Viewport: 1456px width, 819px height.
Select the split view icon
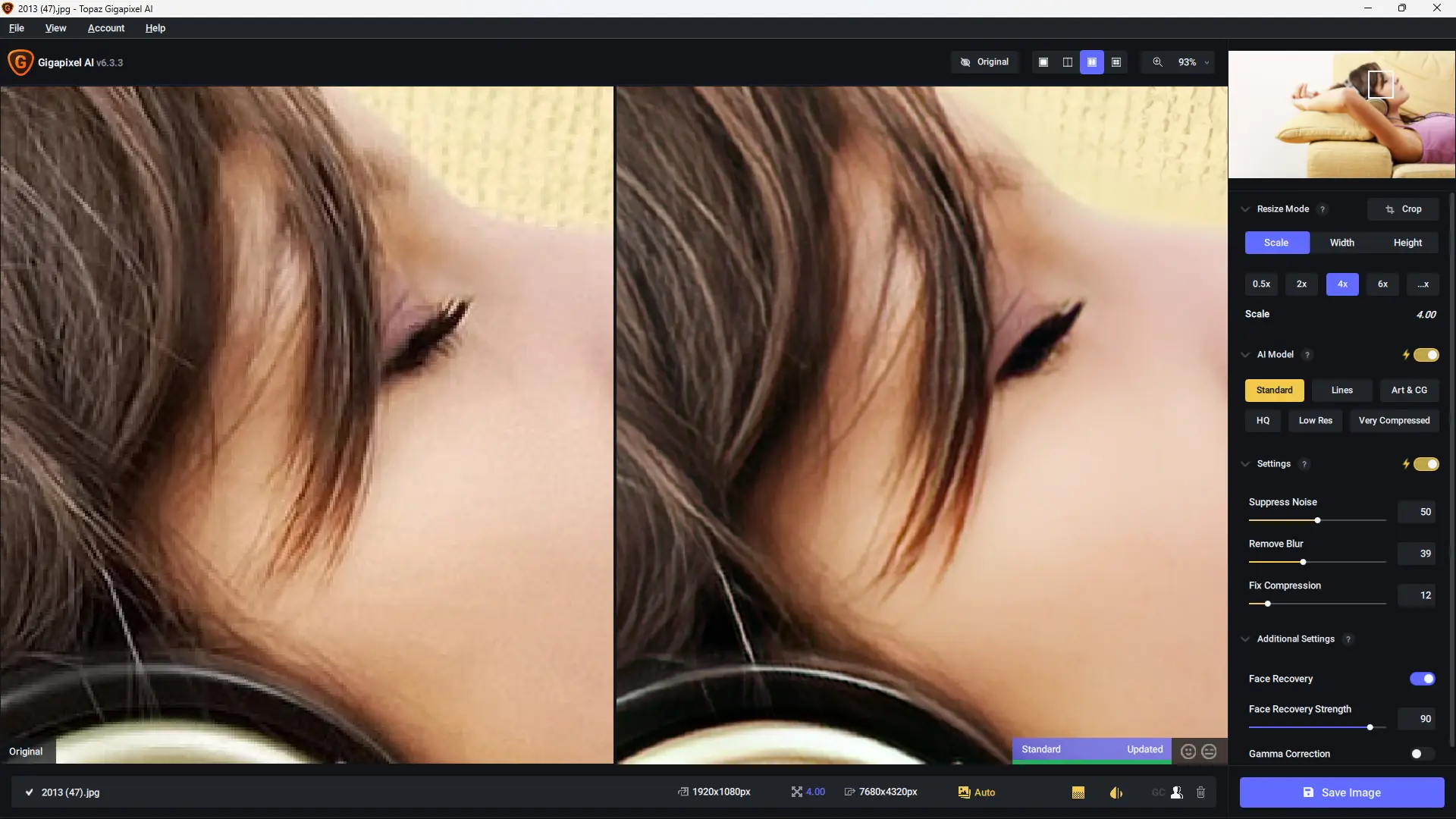tap(1068, 62)
